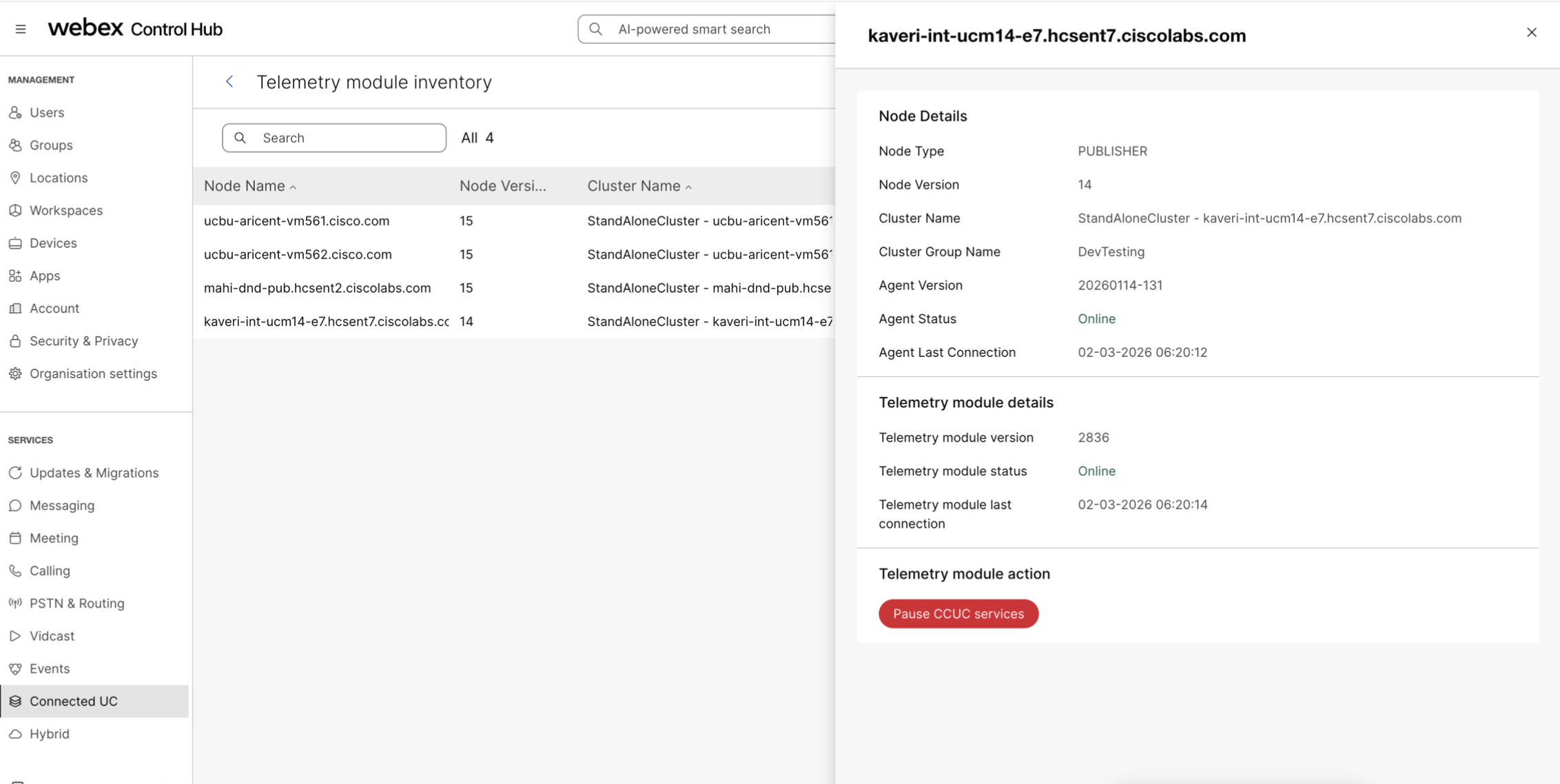
Task: Click the PSTN & Routing antenna icon
Action: click(x=15, y=604)
